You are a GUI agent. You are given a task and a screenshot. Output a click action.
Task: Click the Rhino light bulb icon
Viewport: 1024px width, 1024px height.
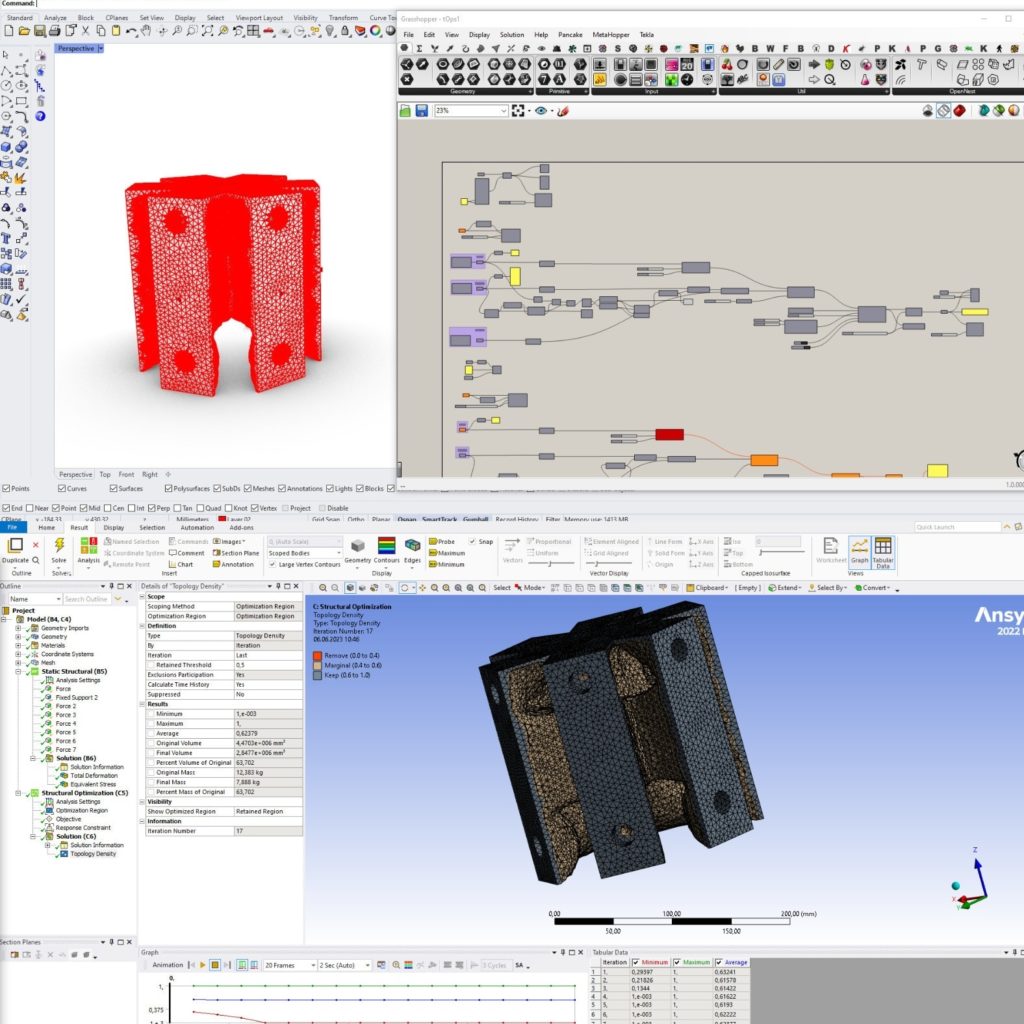pyautogui.click(x=330, y=31)
